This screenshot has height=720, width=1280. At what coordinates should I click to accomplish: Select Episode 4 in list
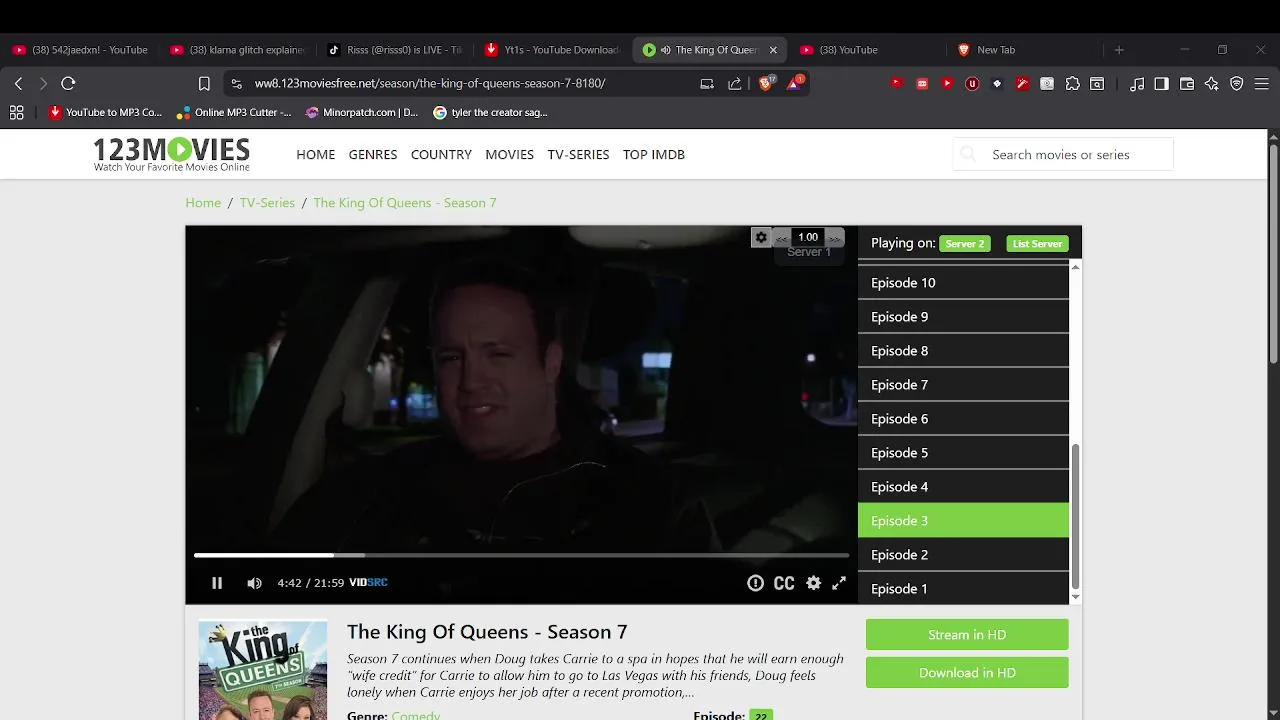coord(963,487)
